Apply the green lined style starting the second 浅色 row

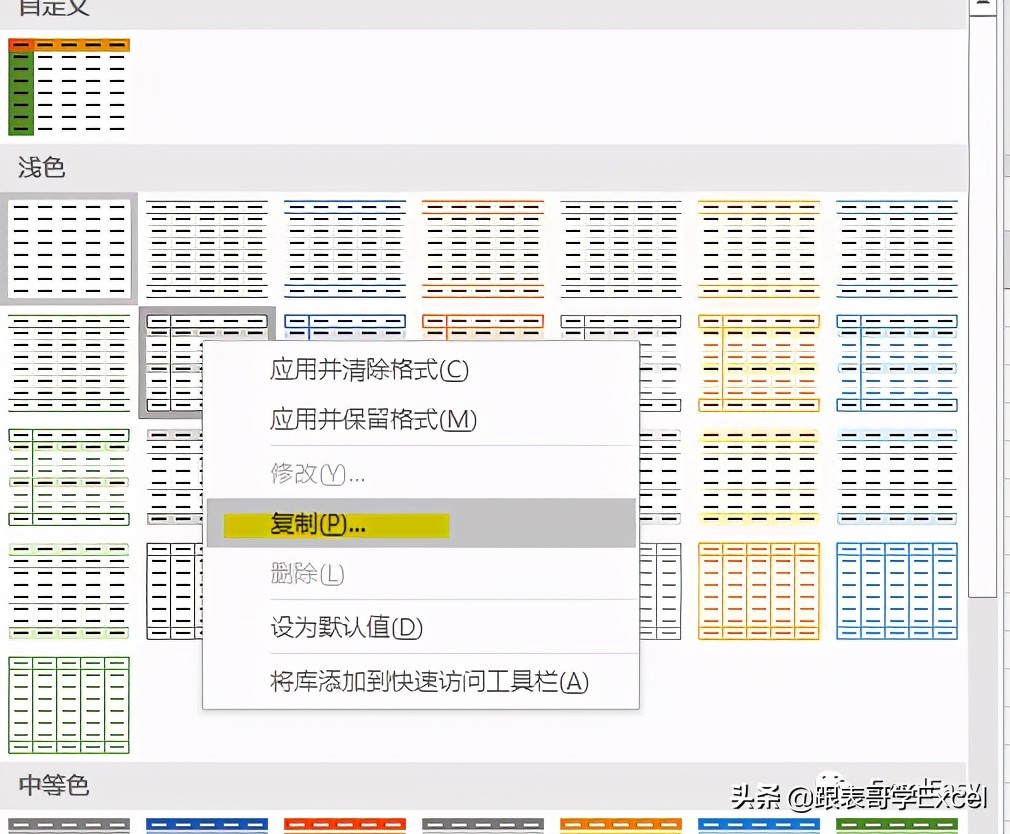click(69, 363)
